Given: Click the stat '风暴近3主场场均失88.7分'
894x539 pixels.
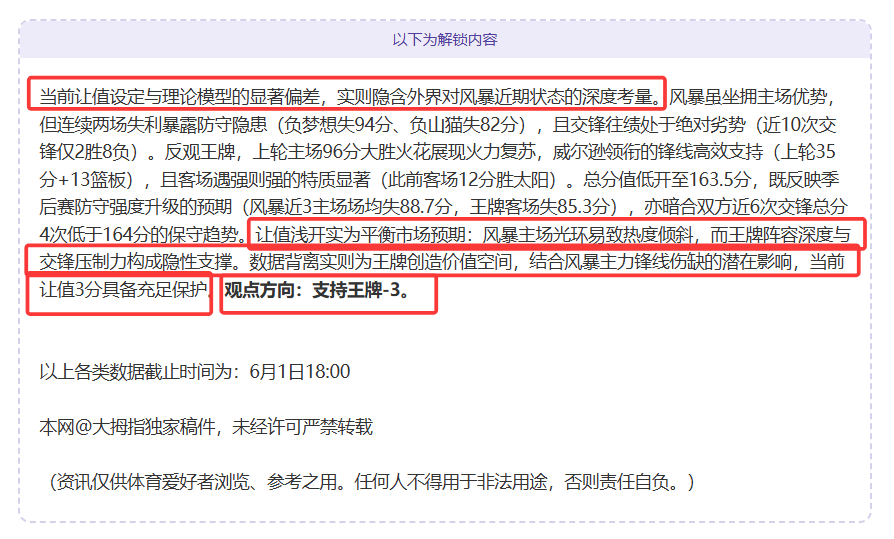Looking at the screenshot, I should pos(351,207).
